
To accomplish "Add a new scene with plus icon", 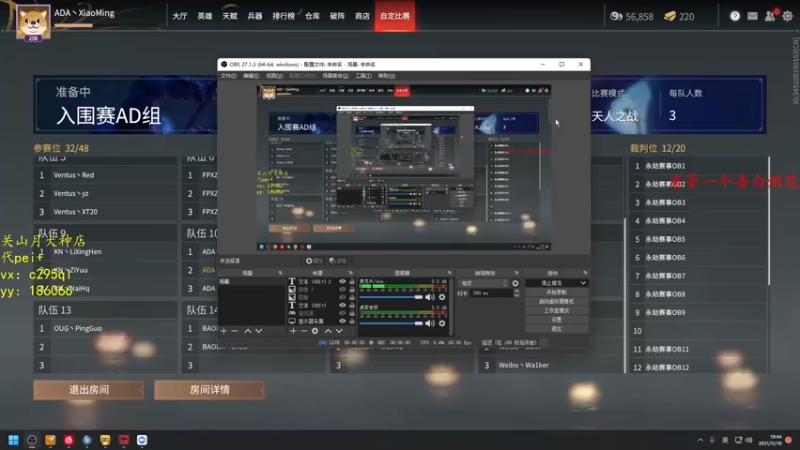I will tap(223, 331).
